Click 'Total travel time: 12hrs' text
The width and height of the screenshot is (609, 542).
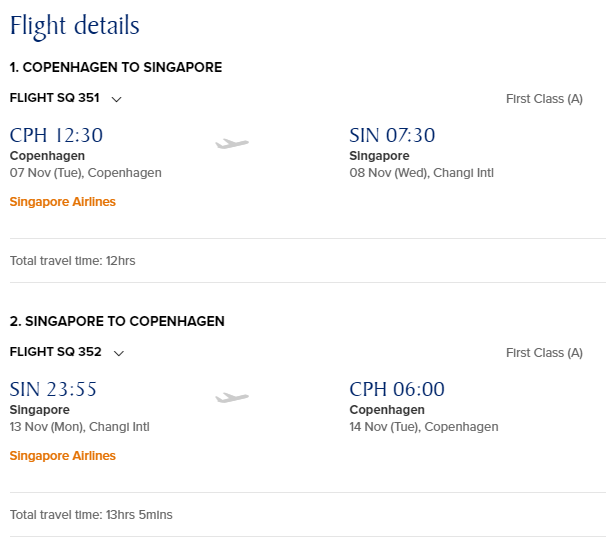[72, 261]
